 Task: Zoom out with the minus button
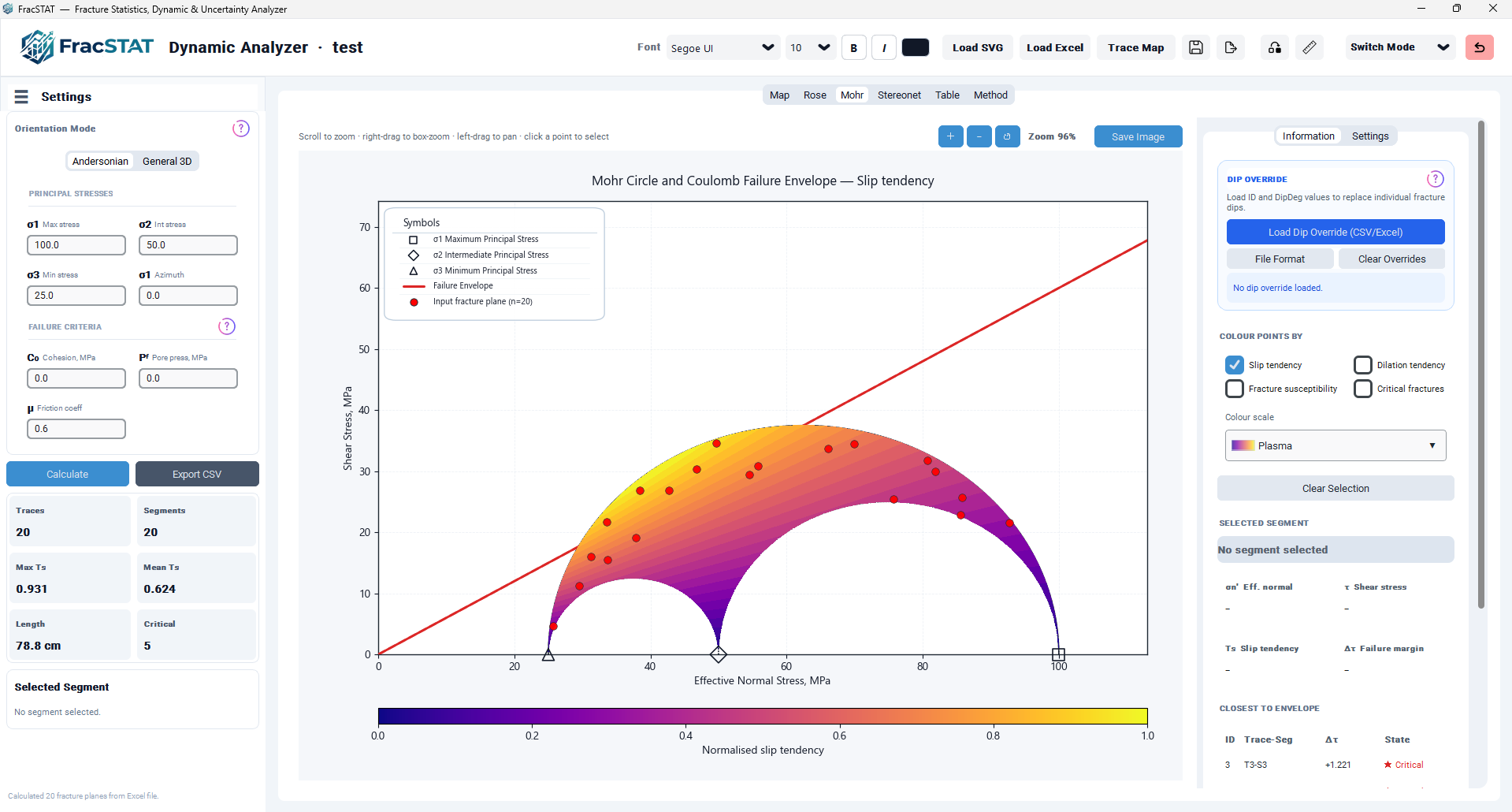click(979, 136)
